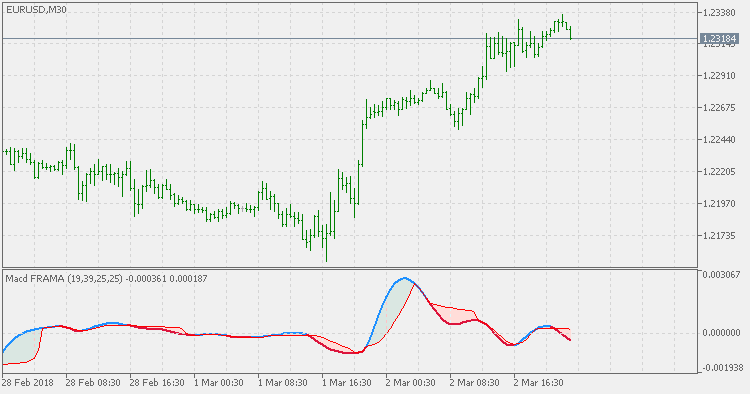This screenshot has width=750, height=394.
Task: Click the 2 Mar 16:30 time label
Action: [539, 383]
